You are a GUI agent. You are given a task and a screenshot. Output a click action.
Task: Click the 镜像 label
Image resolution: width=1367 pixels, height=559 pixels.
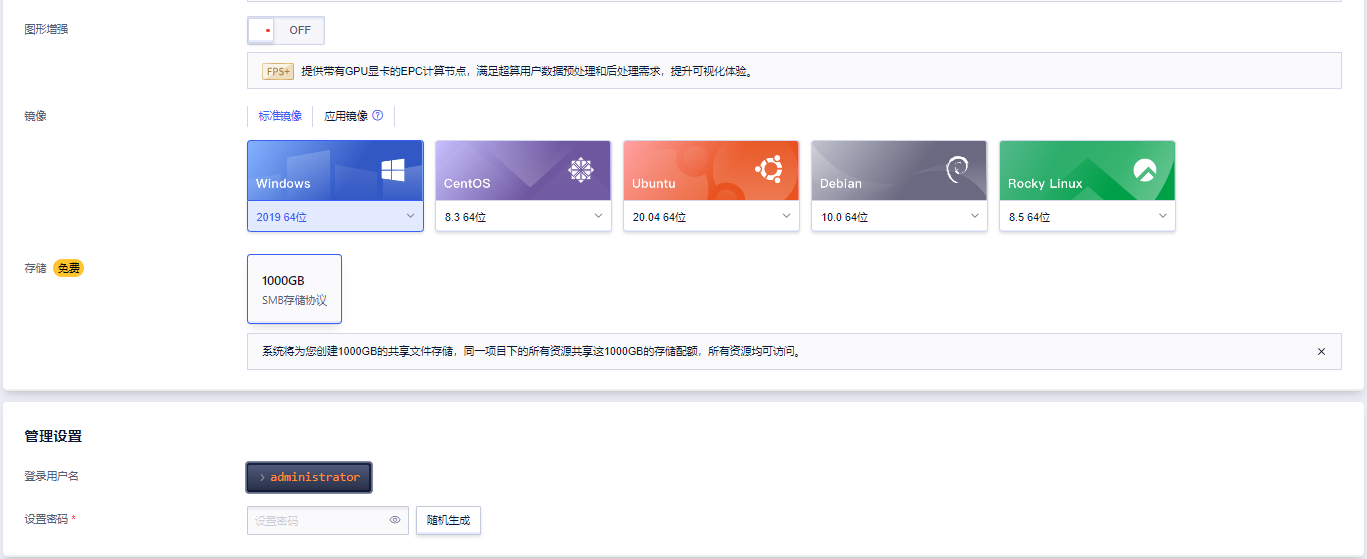point(35,116)
